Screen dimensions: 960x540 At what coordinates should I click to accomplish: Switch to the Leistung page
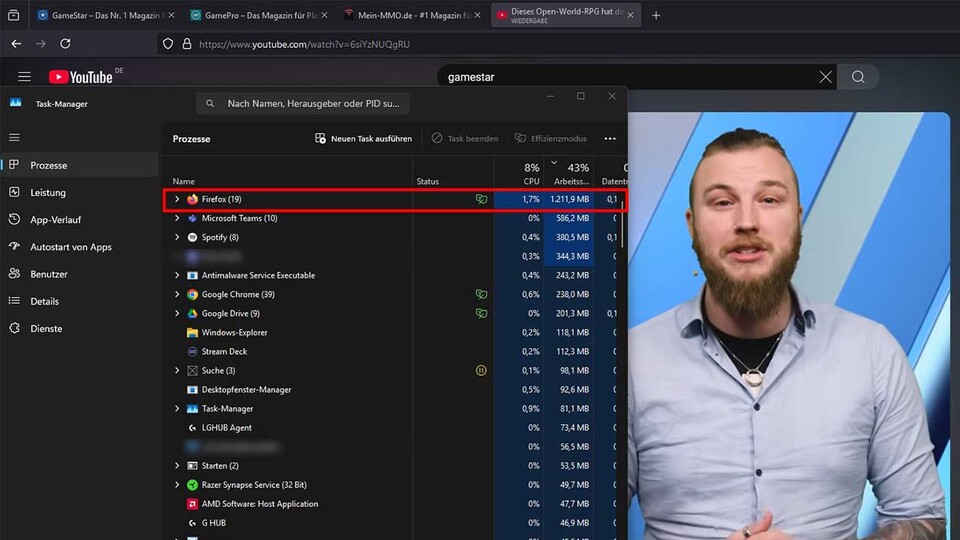(x=47, y=192)
